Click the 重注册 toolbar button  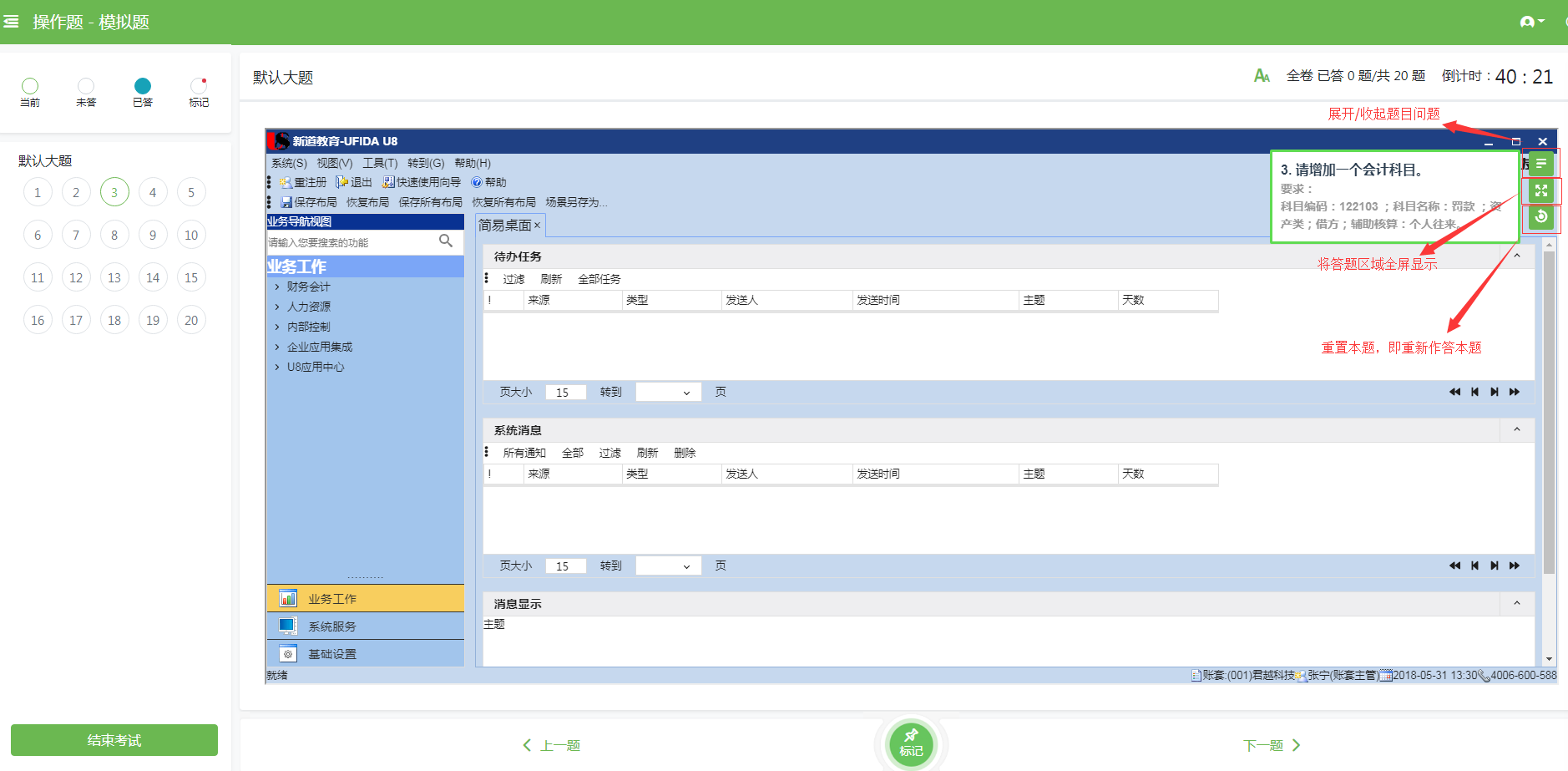304,182
